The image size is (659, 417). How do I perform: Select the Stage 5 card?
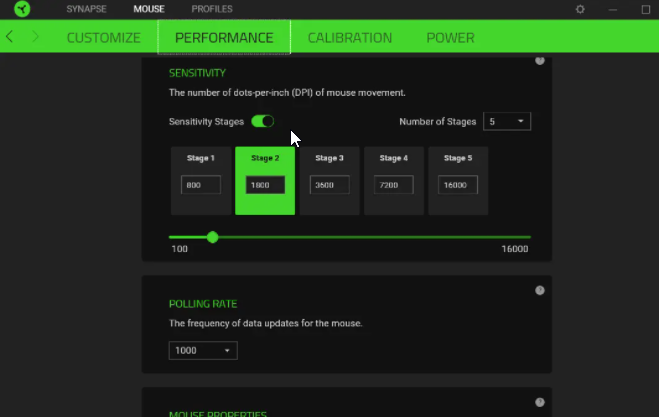[458, 181]
